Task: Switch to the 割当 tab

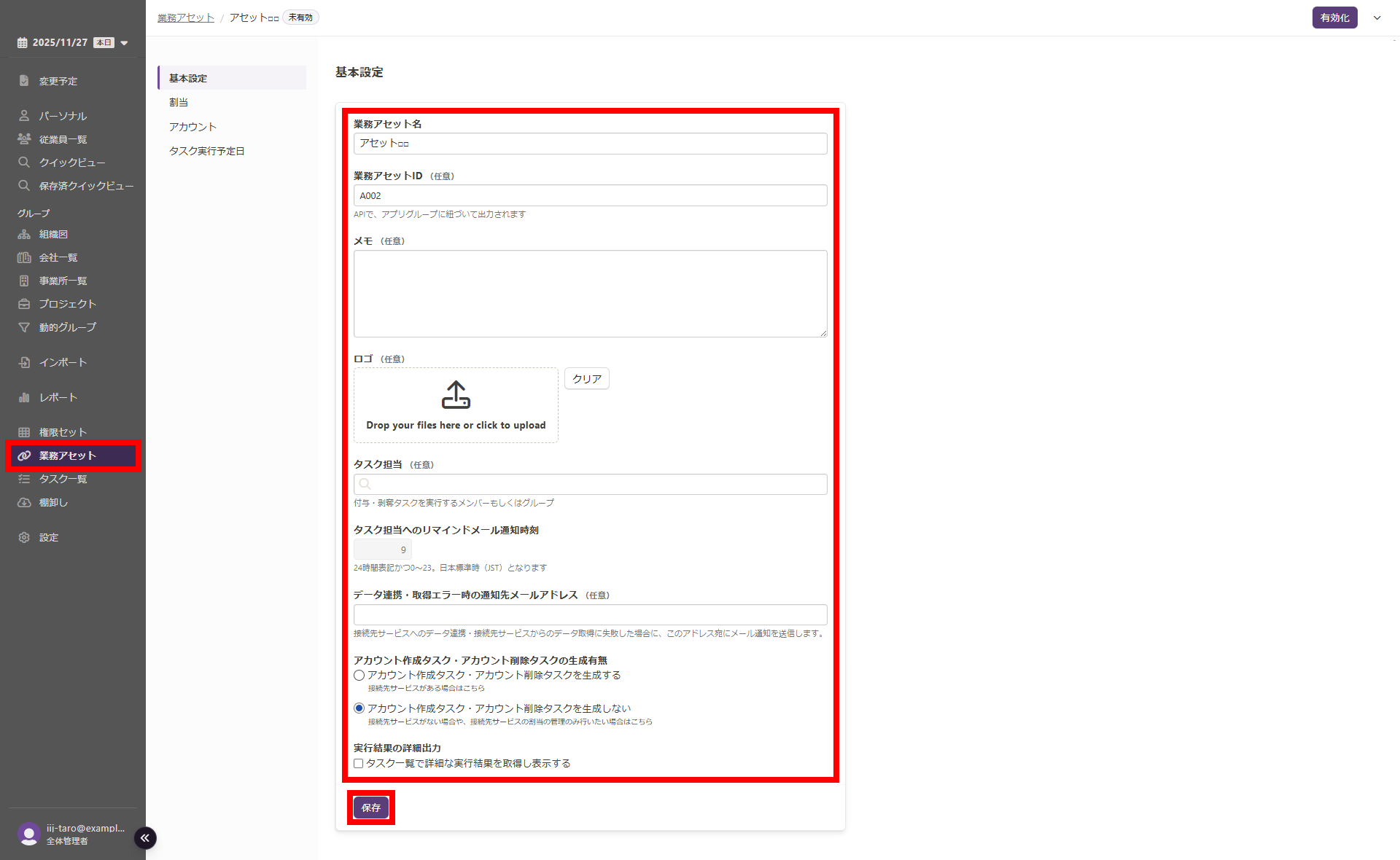Action: (x=179, y=102)
